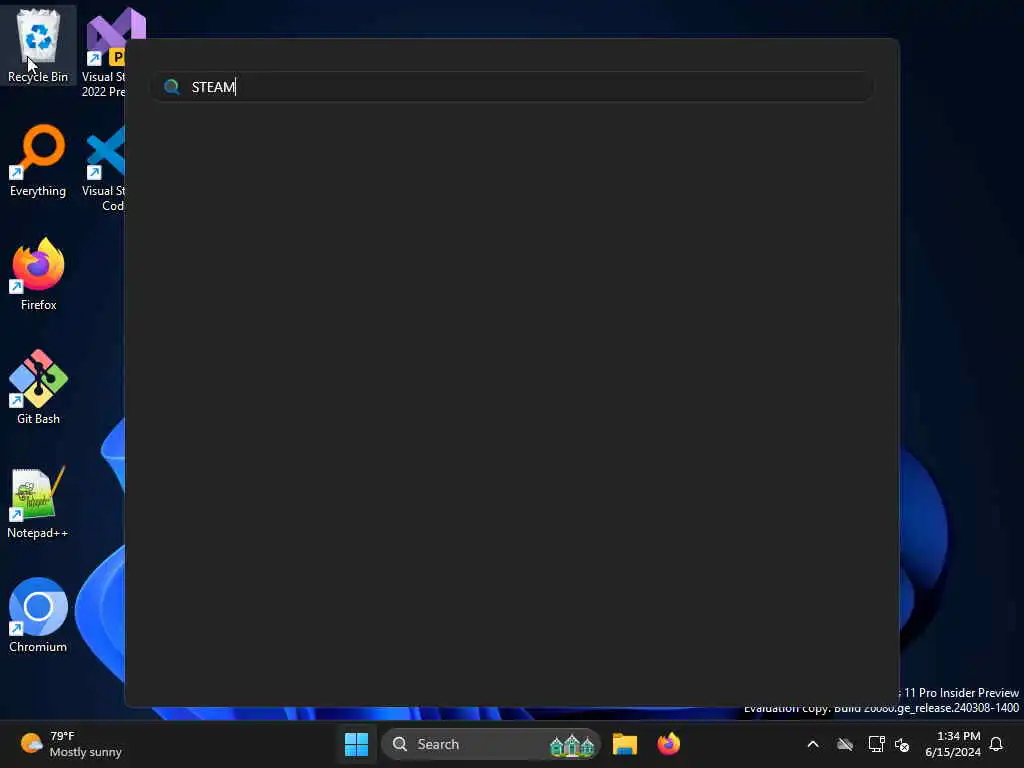Click the magnifier icon in launcher search bar
The height and width of the screenshot is (768, 1024).
[172, 87]
